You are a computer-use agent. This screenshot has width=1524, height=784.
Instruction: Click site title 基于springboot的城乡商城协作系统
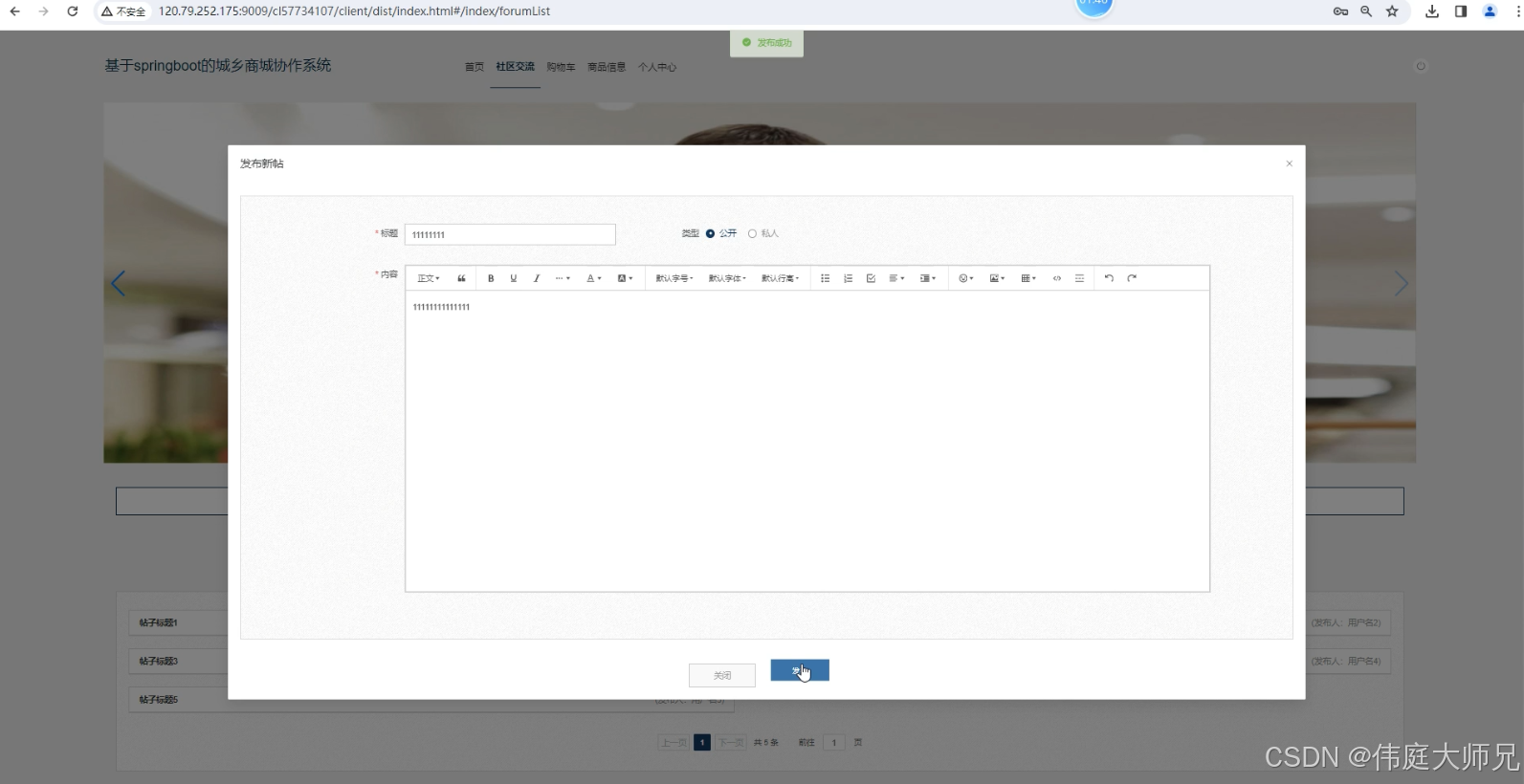(218, 65)
